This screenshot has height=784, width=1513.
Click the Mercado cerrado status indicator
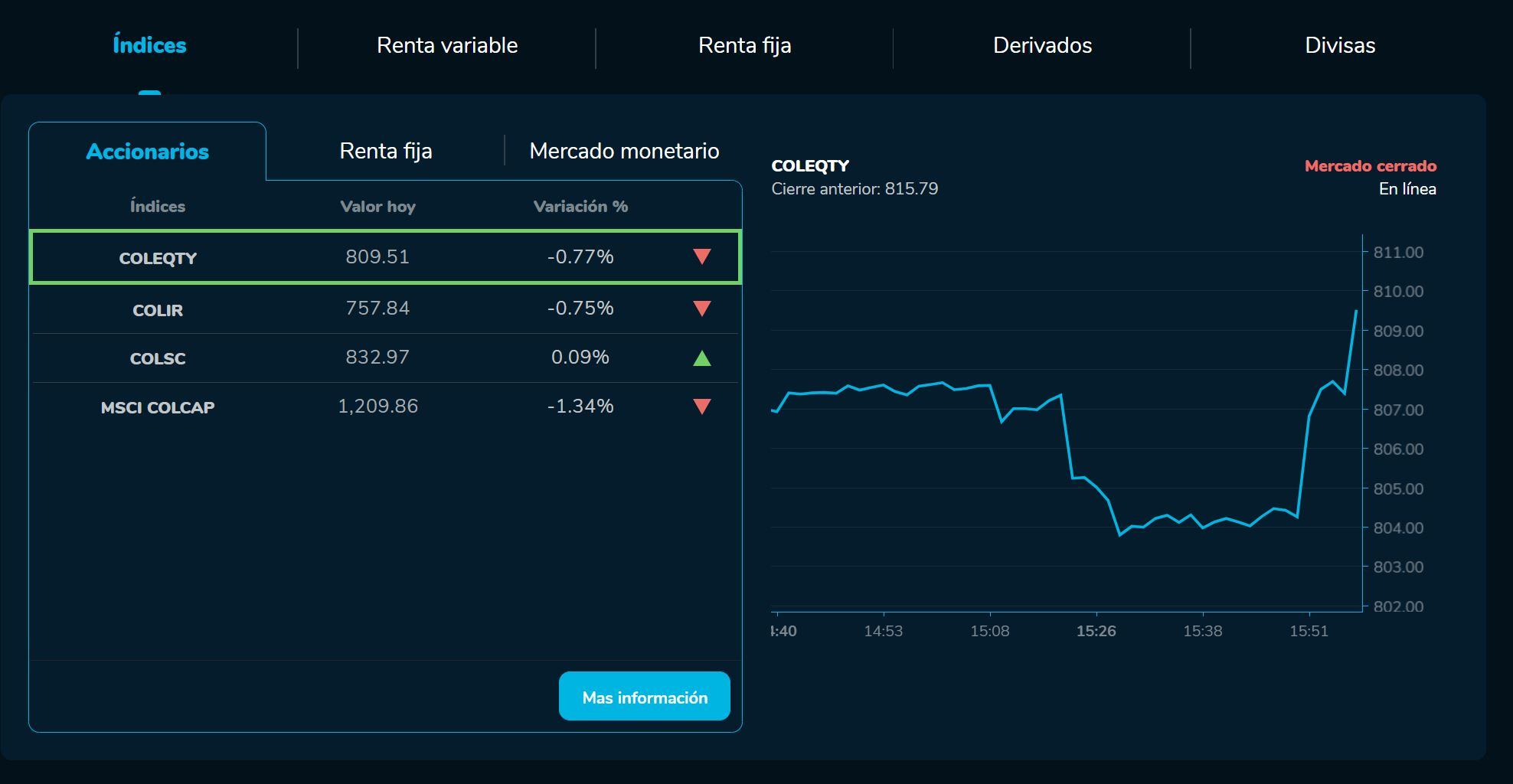click(x=1370, y=166)
